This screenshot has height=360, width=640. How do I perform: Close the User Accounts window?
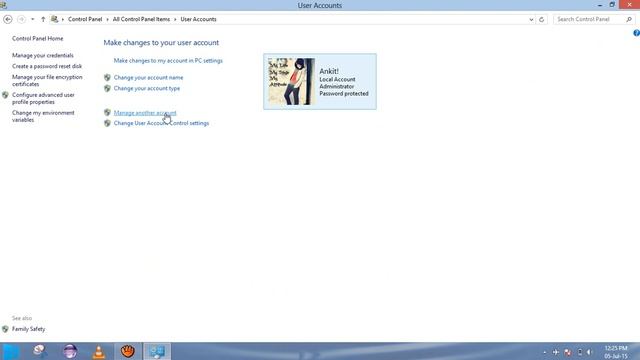pyautogui.click(x=629, y=4)
